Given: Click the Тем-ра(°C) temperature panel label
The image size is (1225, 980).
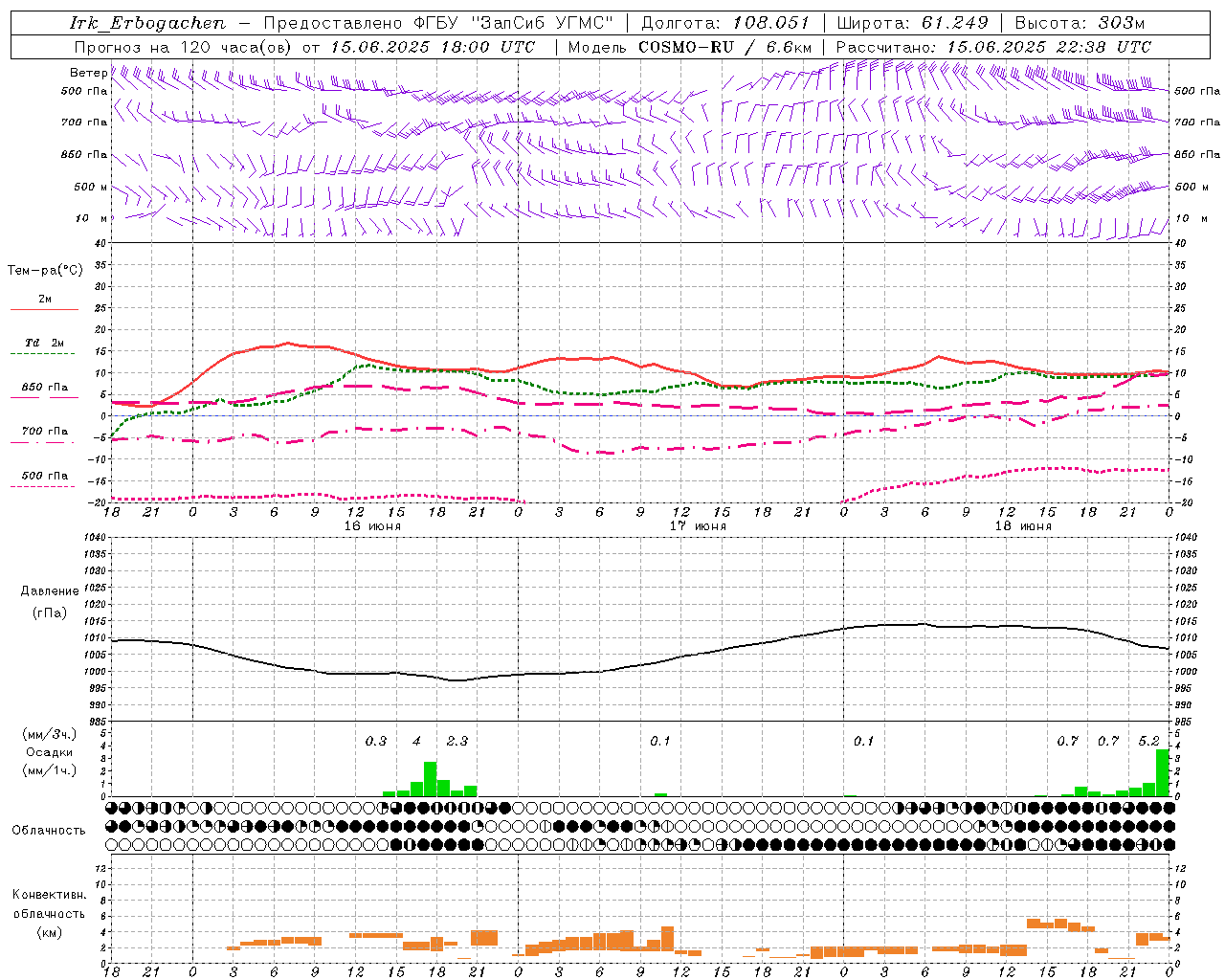Looking at the screenshot, I should coord(45,271).
